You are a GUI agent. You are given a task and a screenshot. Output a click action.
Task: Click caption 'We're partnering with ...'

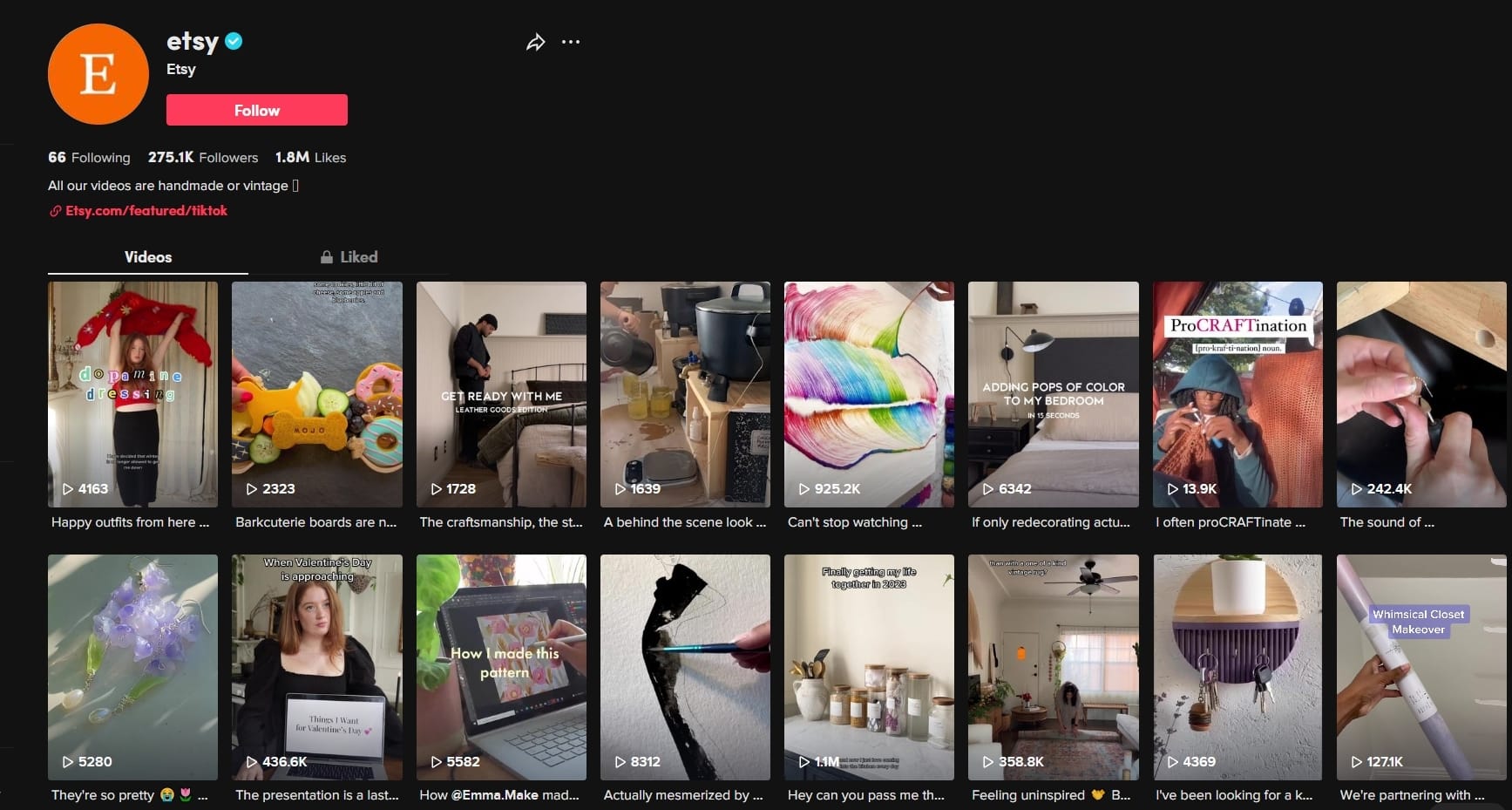coord(1412,795)
